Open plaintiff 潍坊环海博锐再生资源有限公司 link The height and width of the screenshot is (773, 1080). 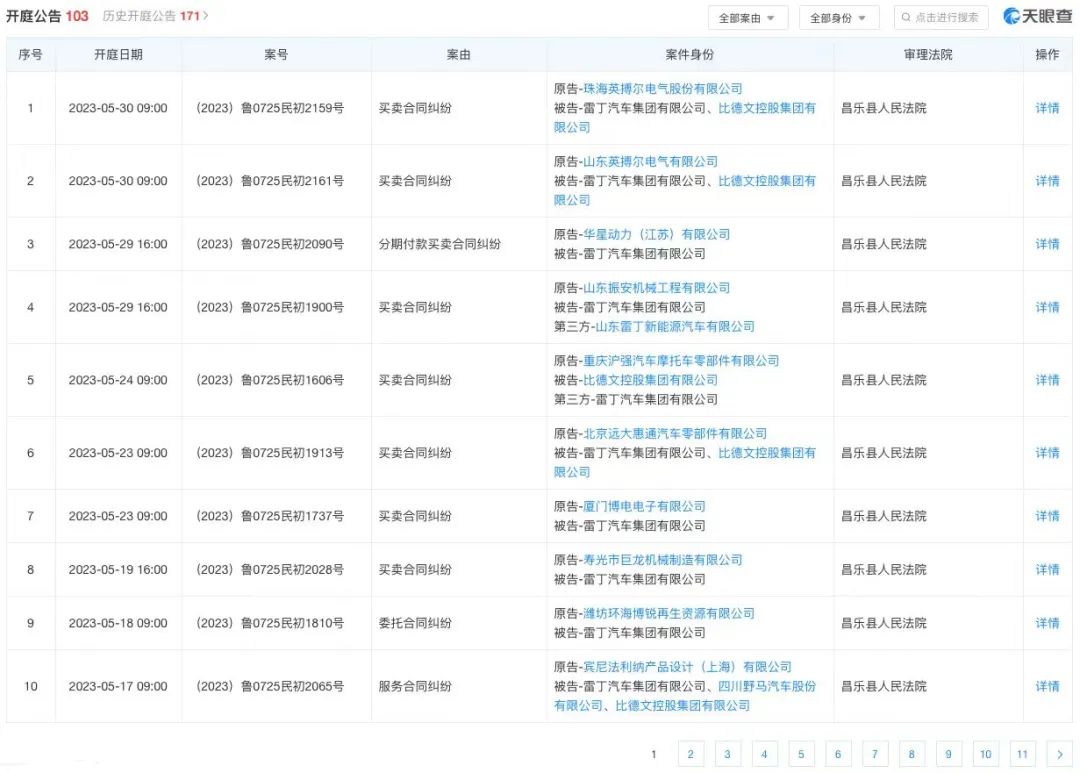669,613
